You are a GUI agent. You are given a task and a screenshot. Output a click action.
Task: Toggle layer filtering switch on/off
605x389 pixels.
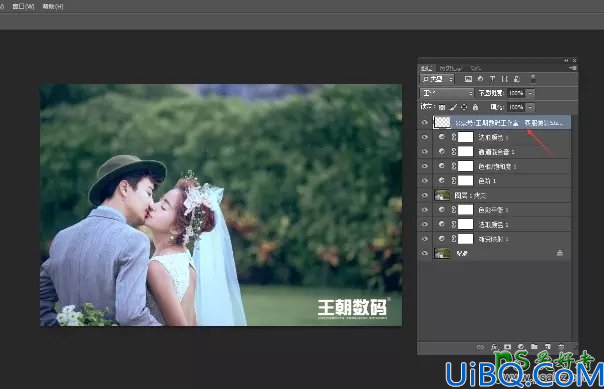coord(533,79)
